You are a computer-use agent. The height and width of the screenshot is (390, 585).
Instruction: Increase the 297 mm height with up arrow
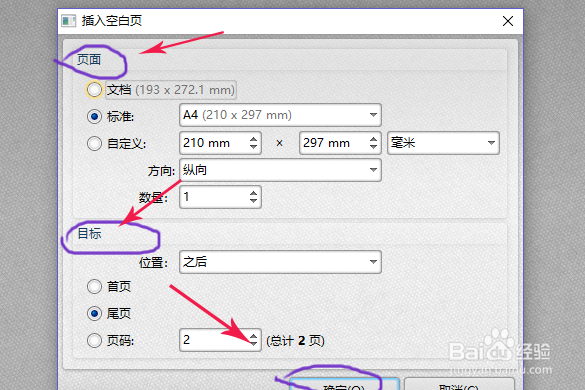pos(373,139)
